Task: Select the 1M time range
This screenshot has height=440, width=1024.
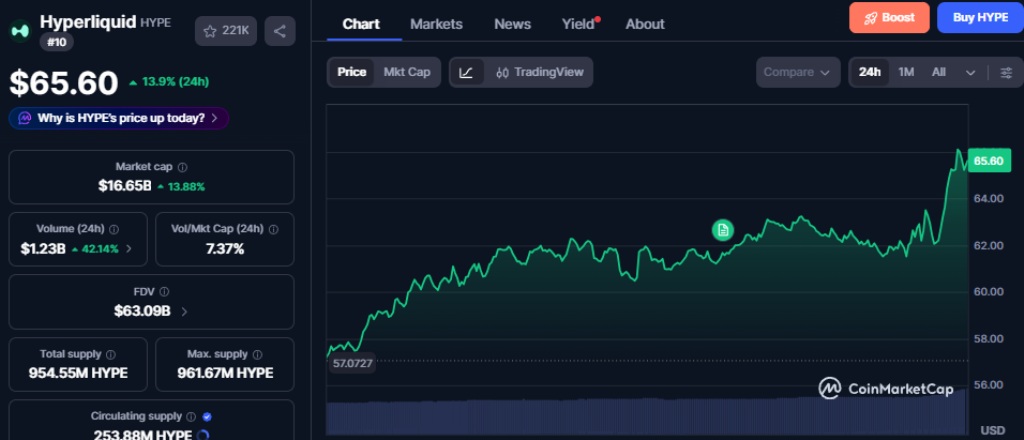Action: point(906,72)
